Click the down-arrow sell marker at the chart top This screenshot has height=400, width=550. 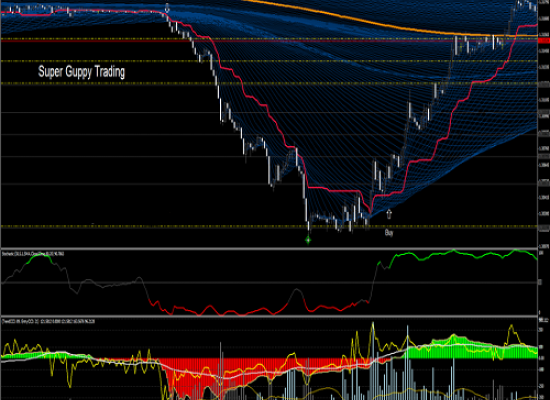pyautogui.click(x=167, y=8)
